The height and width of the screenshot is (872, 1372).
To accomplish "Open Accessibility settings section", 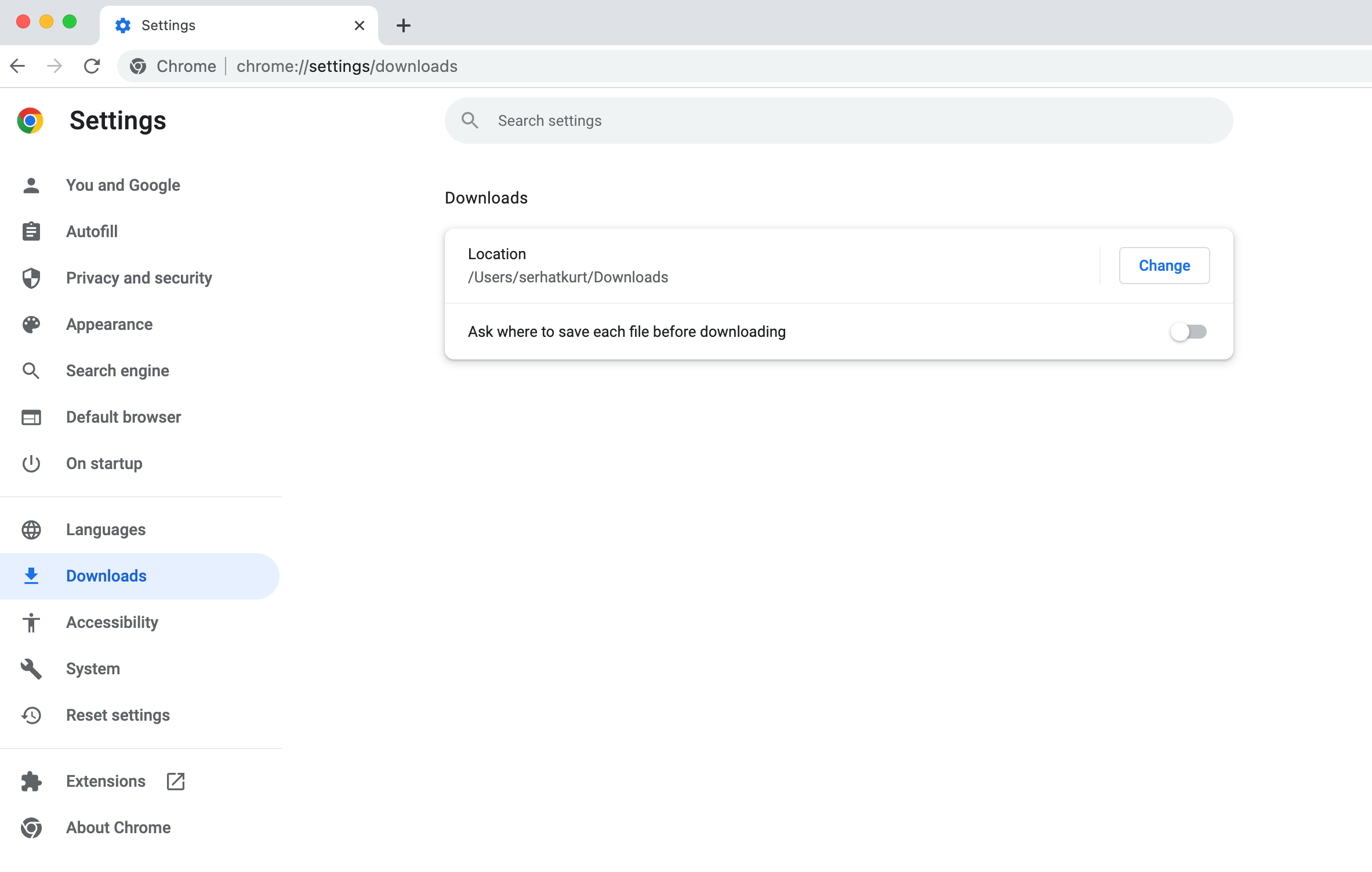I will click(x=112, y=622).
